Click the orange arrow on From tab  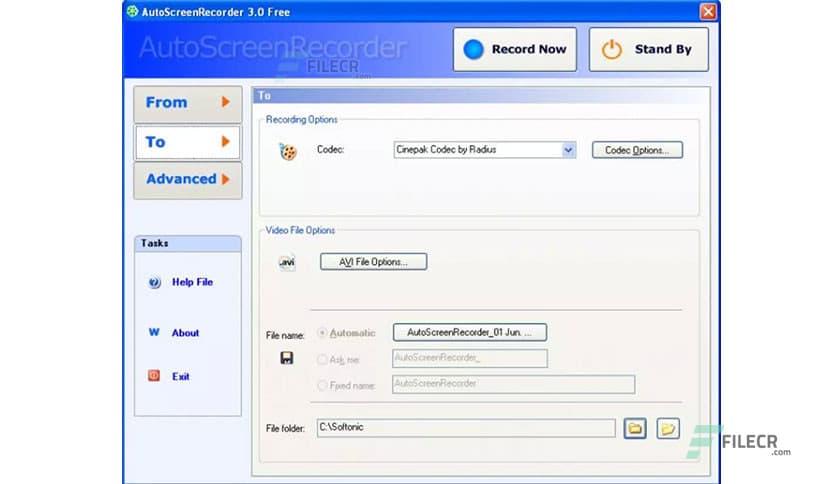[226, 102]
